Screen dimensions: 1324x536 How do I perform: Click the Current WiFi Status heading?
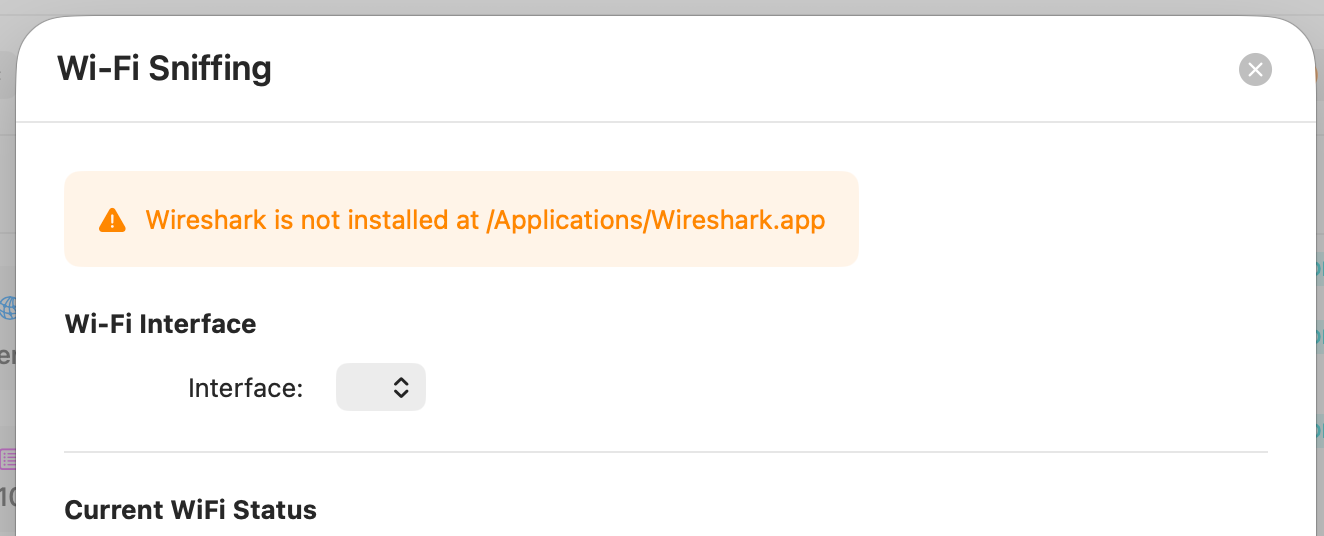(190, 510)
